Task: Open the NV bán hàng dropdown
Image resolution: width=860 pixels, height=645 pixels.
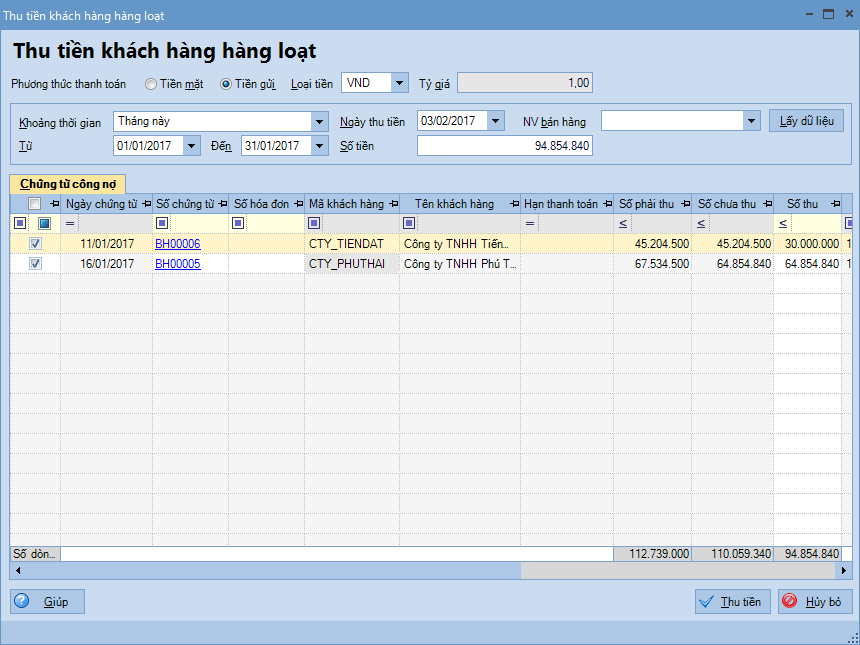Action: click(x=752, y=121)
